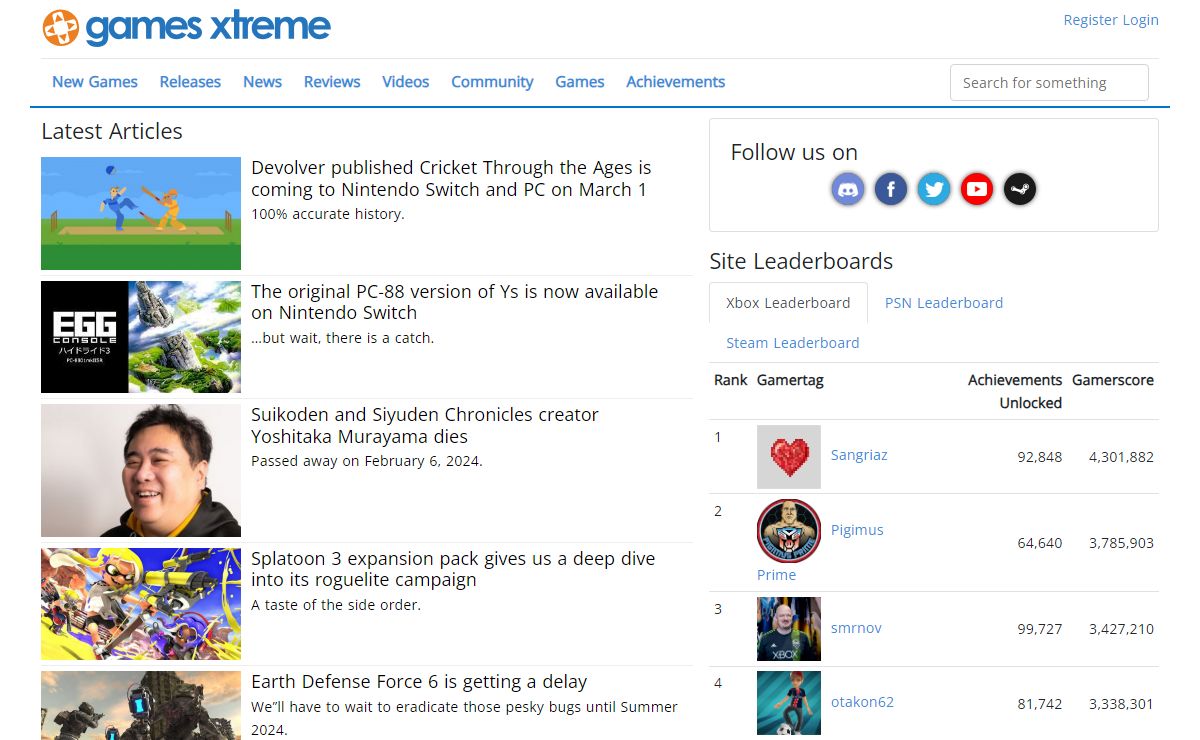Click achievements count 99,727
The height and width of the screenshot is (740, 1200).
coord(1040,629)
